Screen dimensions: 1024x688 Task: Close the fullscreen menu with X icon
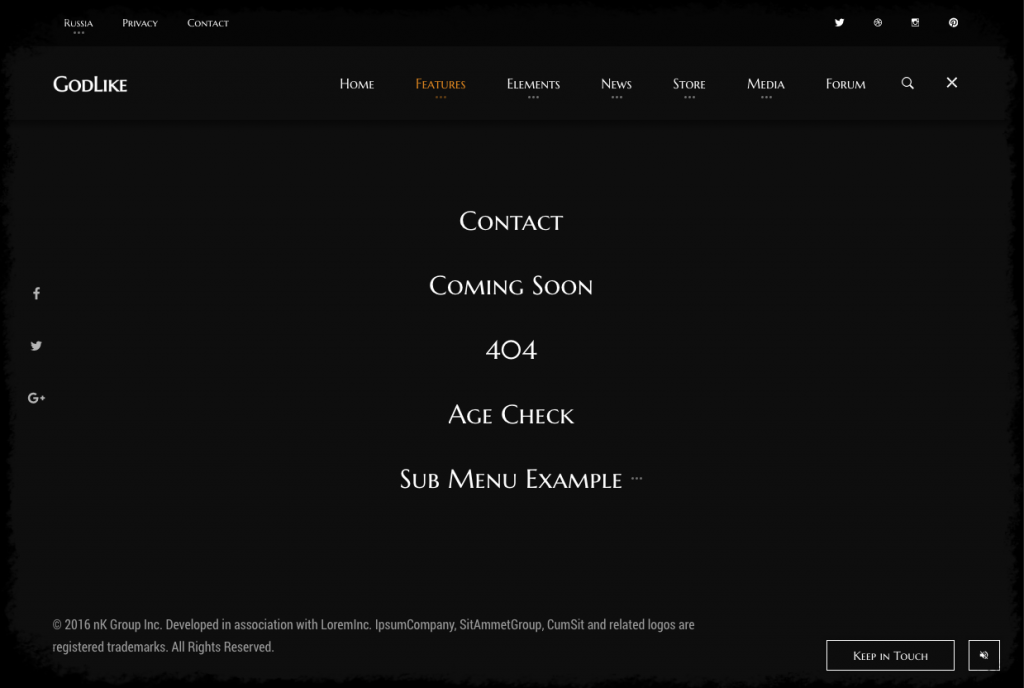tap(952, 82)
